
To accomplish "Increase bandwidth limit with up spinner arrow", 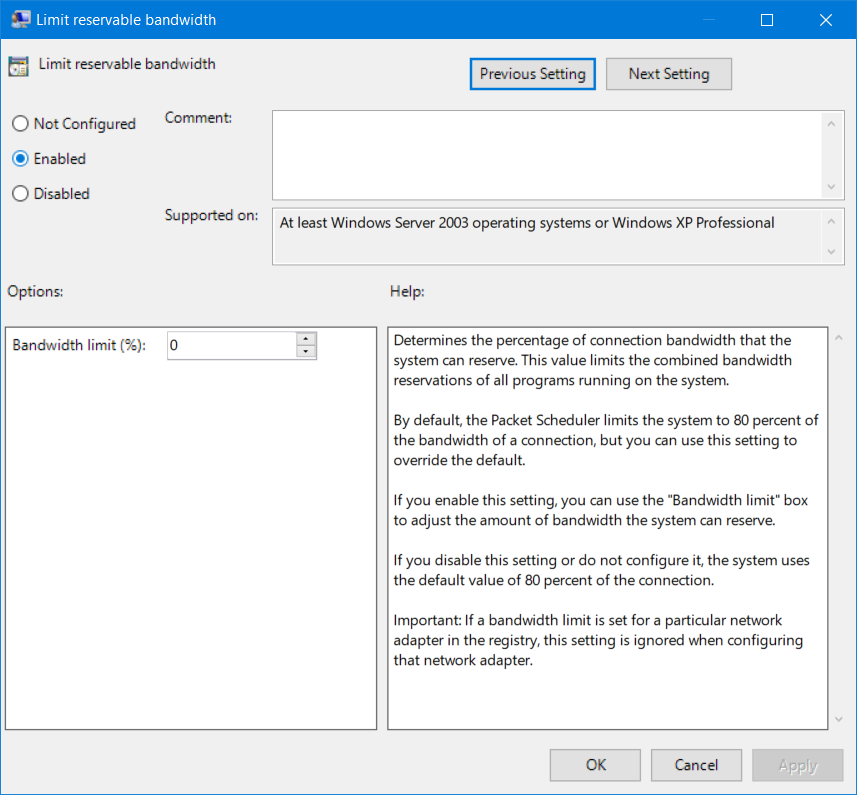I will (x=306, y=339).
